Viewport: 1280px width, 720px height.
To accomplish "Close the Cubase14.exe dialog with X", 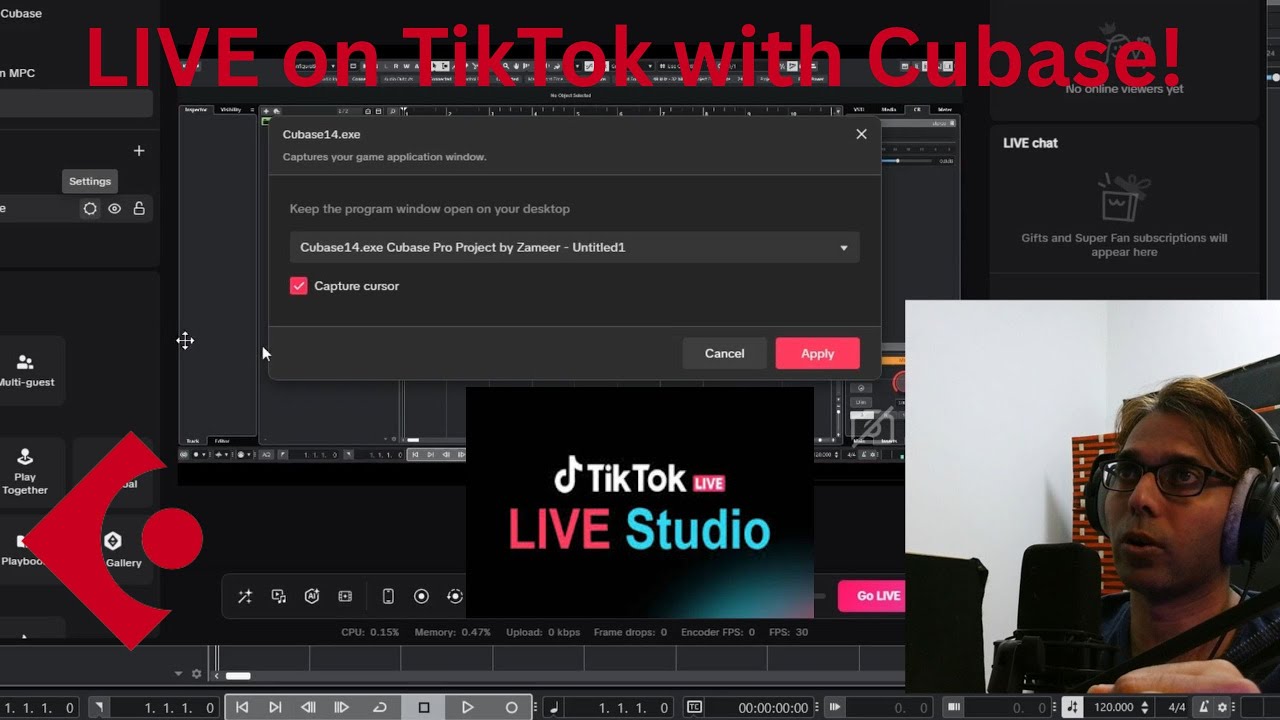I will pos(861,134).
